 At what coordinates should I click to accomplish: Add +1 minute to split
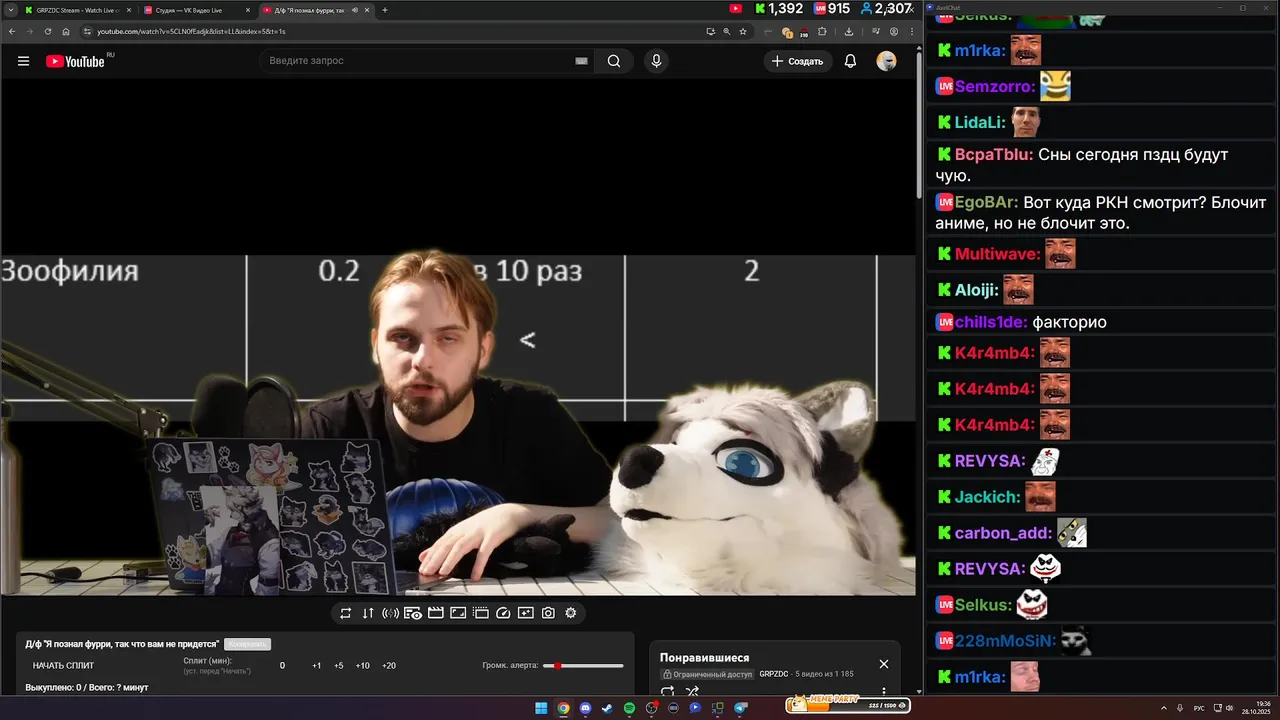(316, 665)
